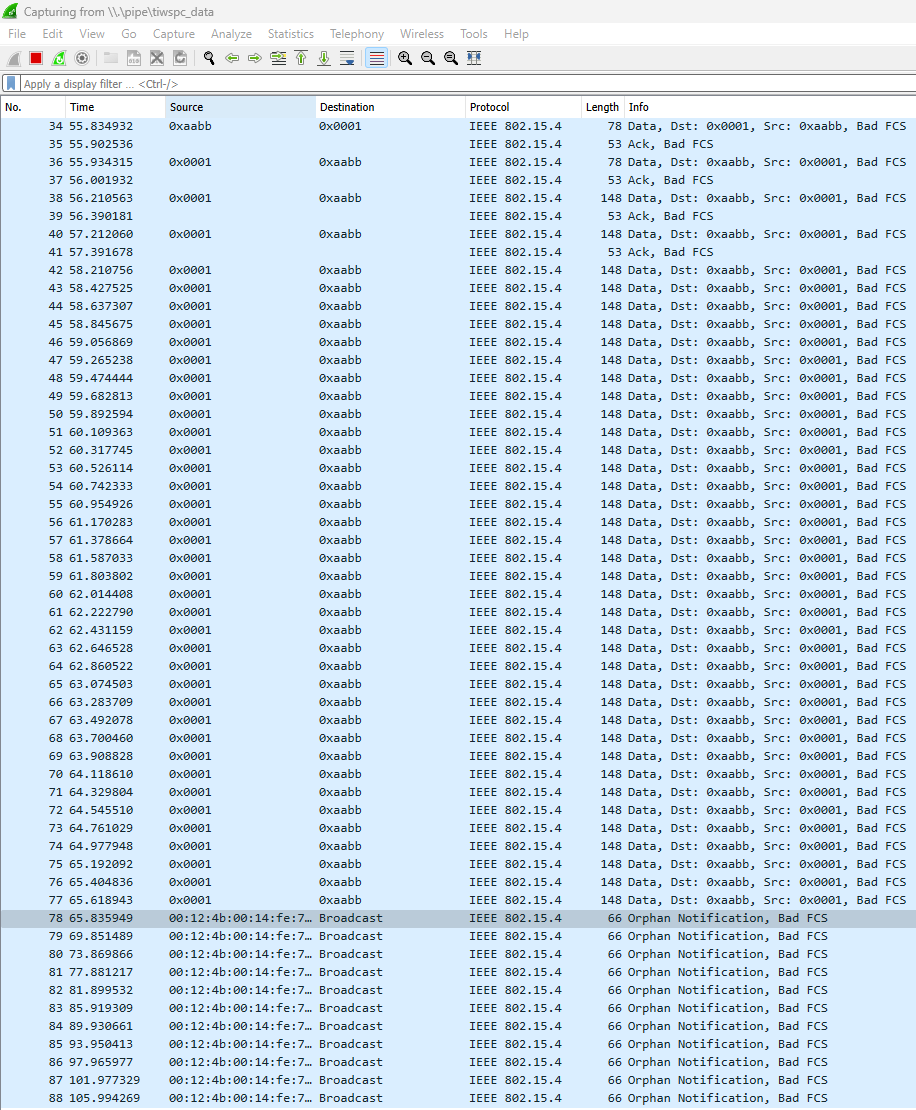Open the Statistics menu
Image resolution: width=916 pixels, height=1110 pixels.
pyautogui.click(x=290, y=34)
